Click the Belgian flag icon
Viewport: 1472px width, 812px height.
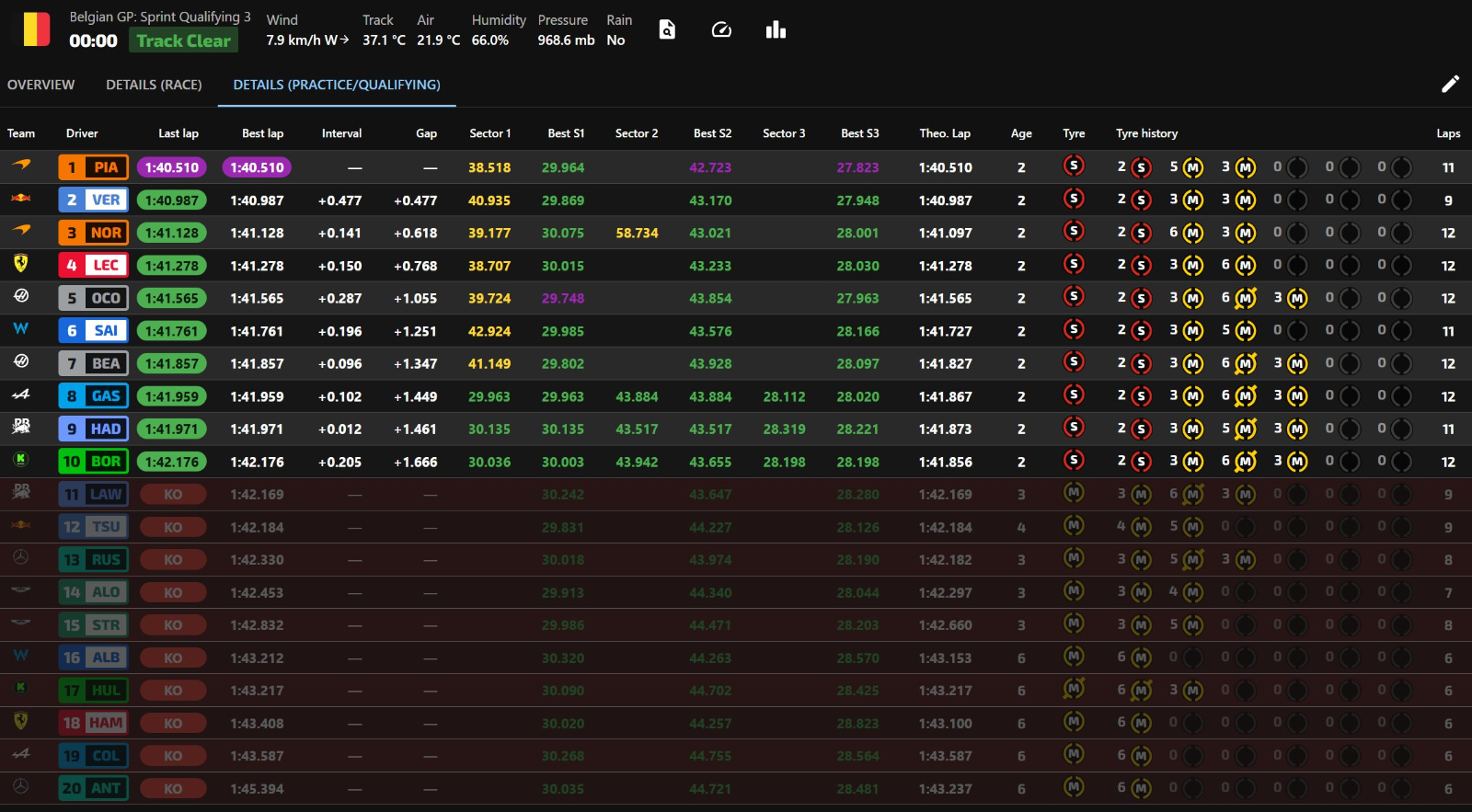pyautogui.click(x=36, y=29)
